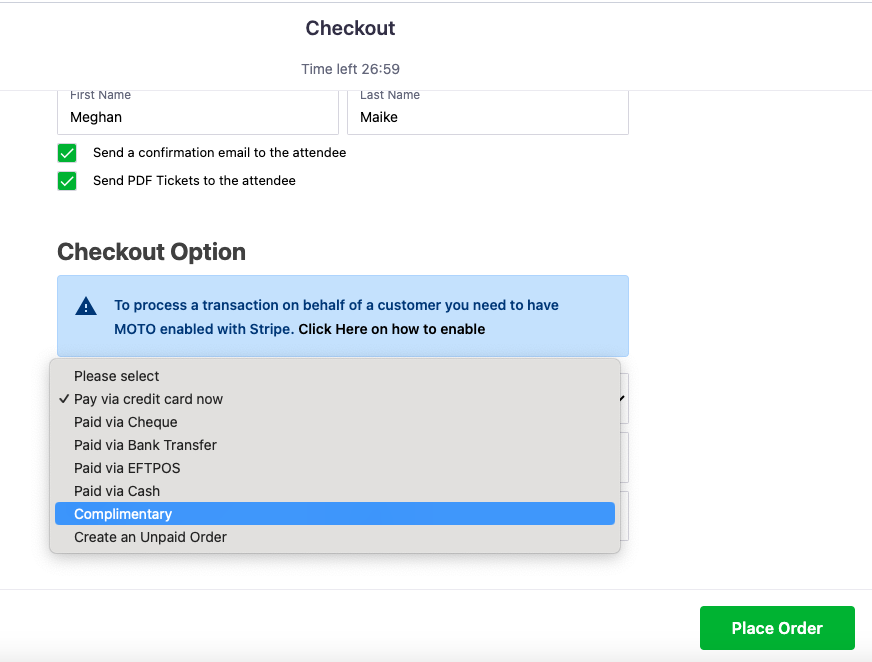This screenshot has width=872, height=662.
Task: Select Paid via EFTPOS payment option
Action: pos(335,468)
